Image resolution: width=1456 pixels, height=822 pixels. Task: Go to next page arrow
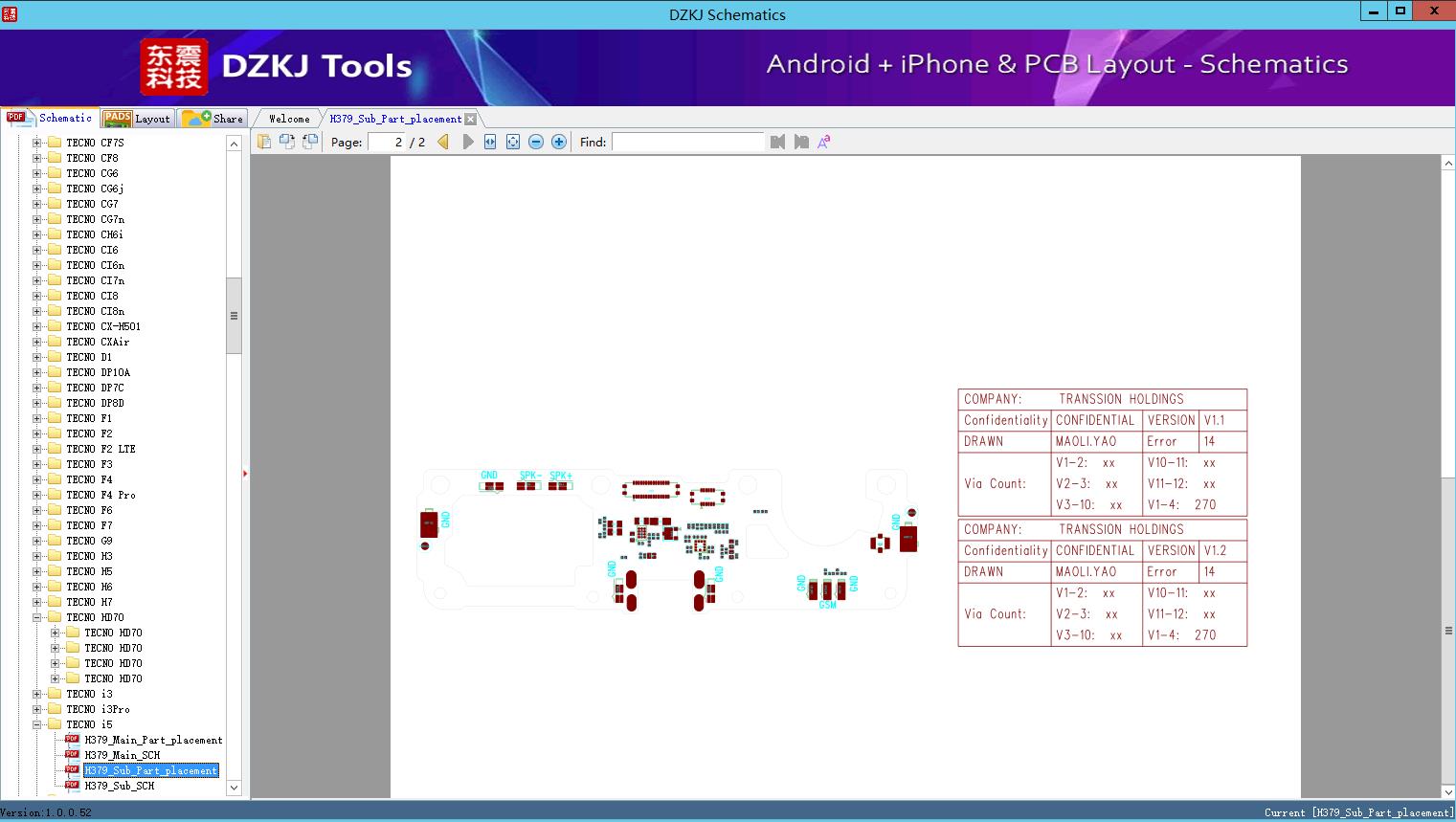click(467, 142)
